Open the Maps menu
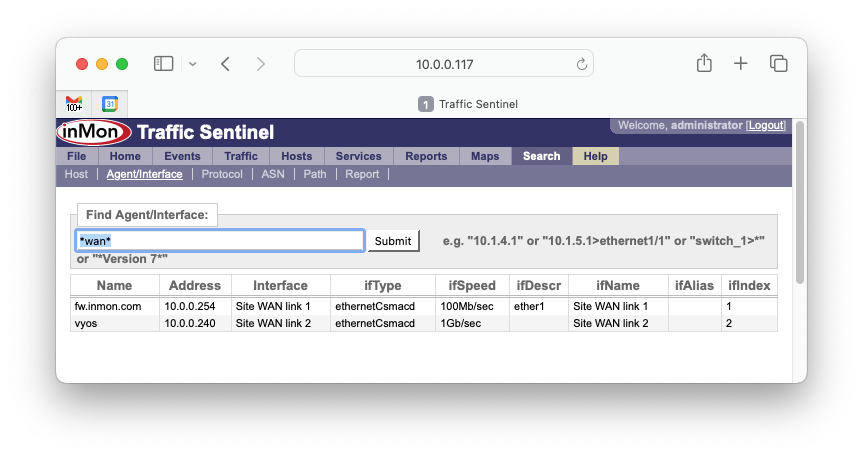 click(485, 156)
